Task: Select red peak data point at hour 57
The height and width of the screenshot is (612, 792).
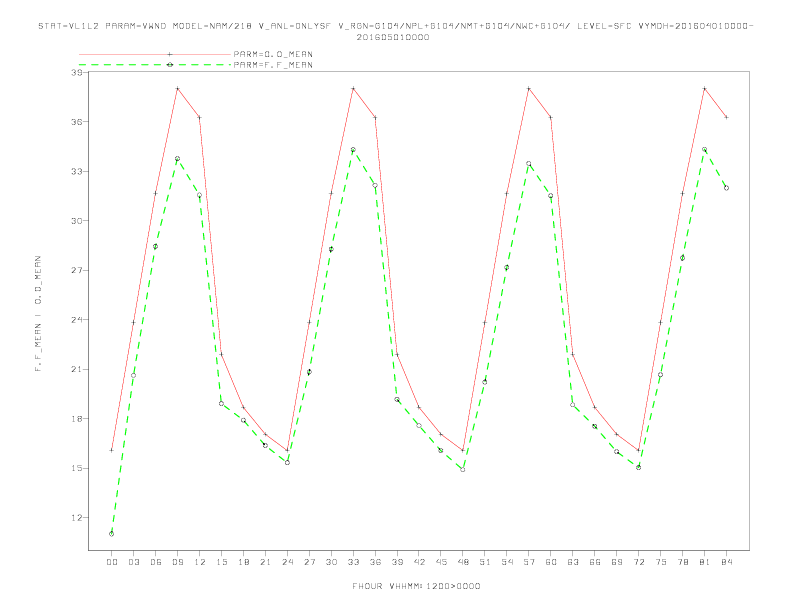Action: pyautogui.click(x=529, y=88)
